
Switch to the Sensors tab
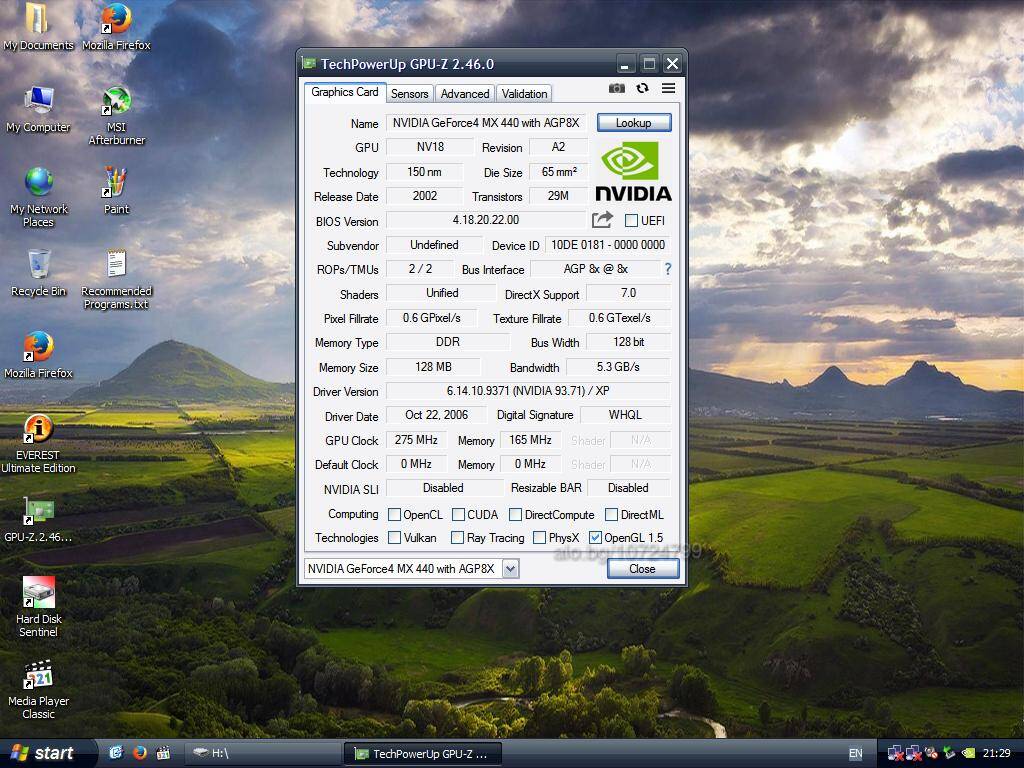click(x=409, y=93)
